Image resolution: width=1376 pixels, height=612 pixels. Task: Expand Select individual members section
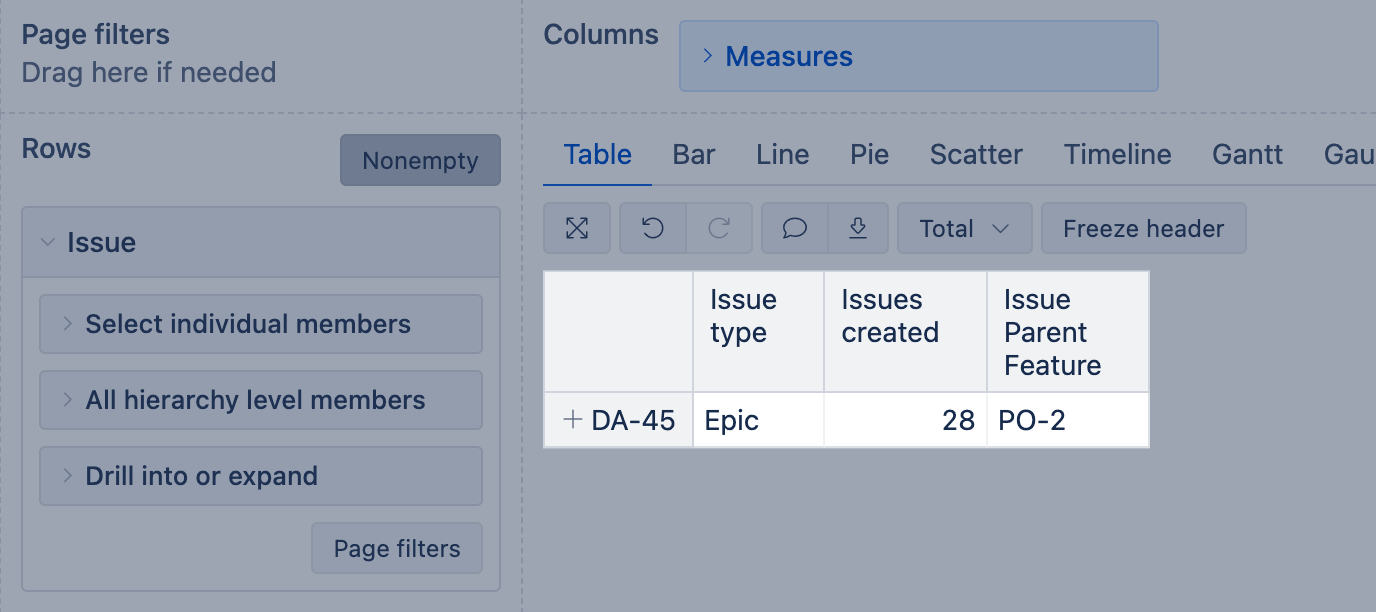261,324
